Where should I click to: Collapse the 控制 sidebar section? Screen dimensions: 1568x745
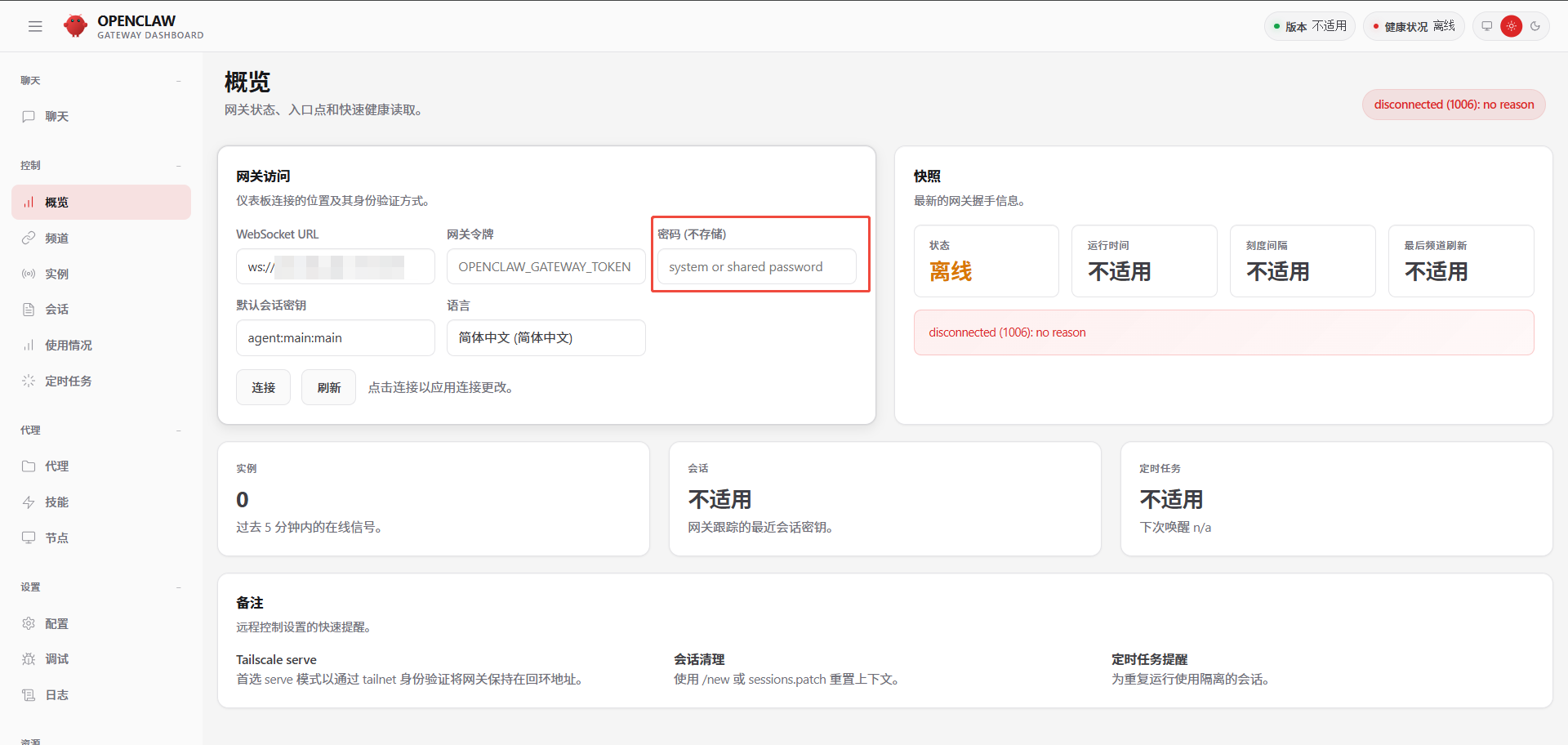click(x=178, y=166)
